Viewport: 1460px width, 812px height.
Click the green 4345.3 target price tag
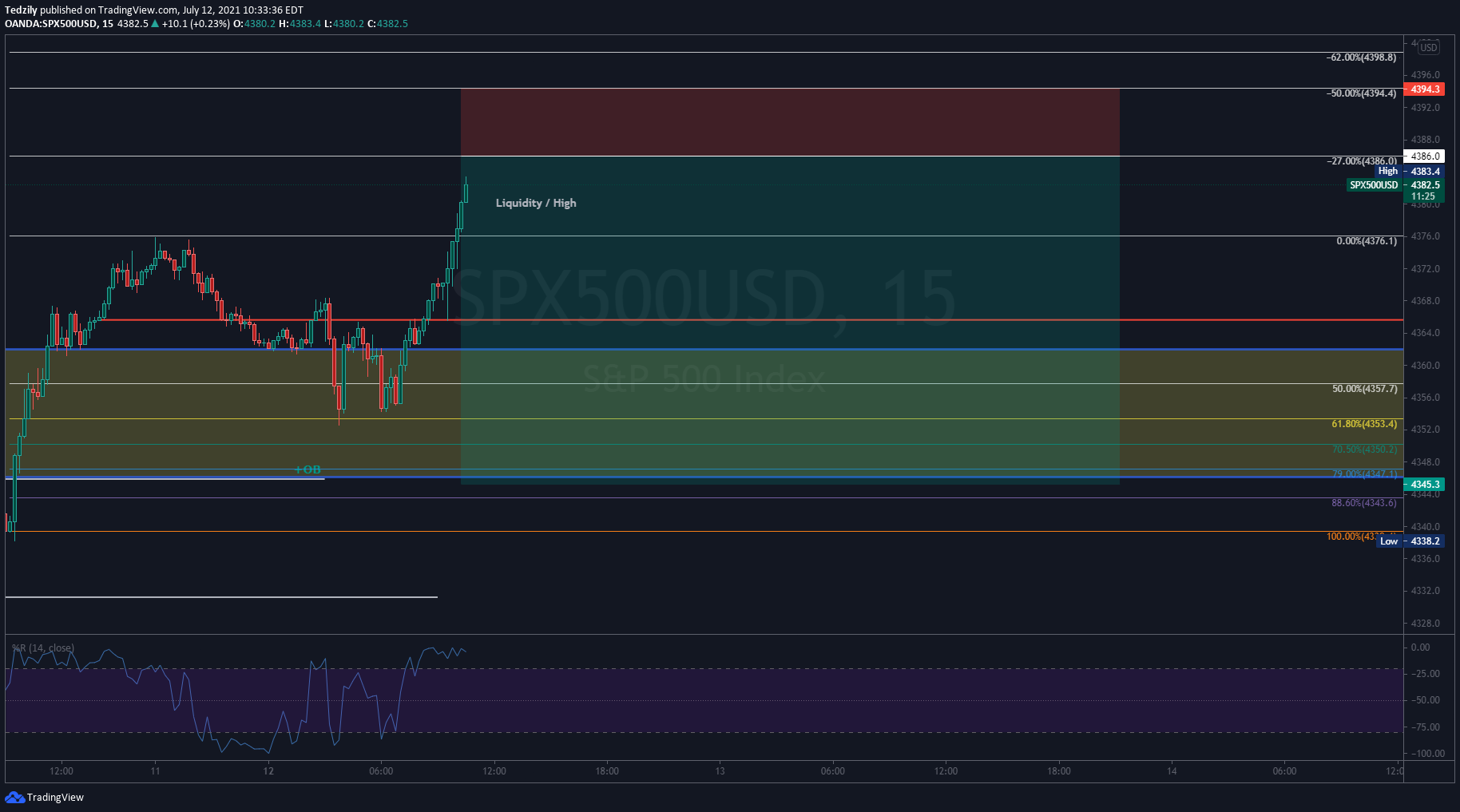click(x=1424, y=485)
